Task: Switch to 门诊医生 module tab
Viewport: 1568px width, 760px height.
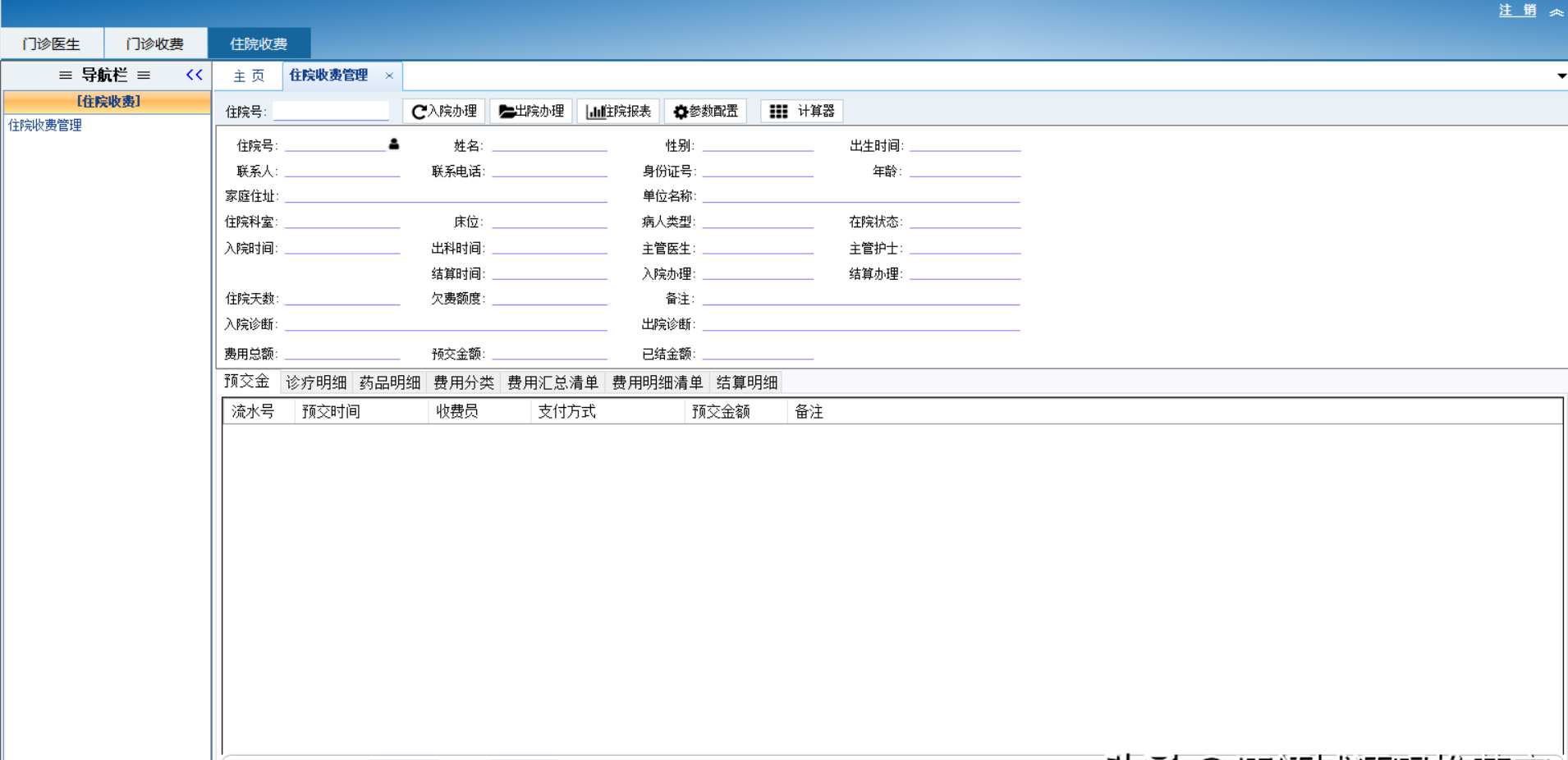Action: click(x=52, y=43)
